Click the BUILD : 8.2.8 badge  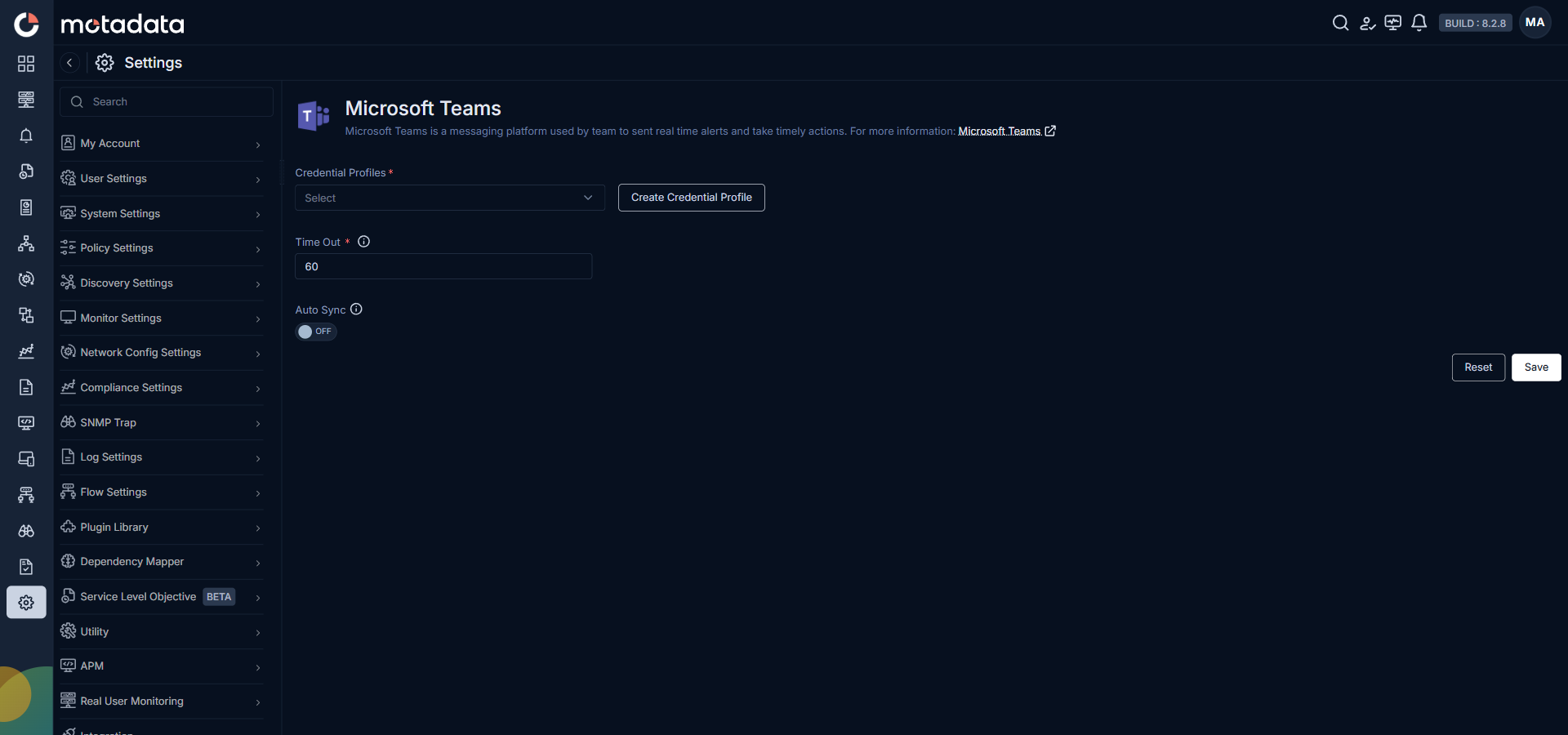(1476, 23)
